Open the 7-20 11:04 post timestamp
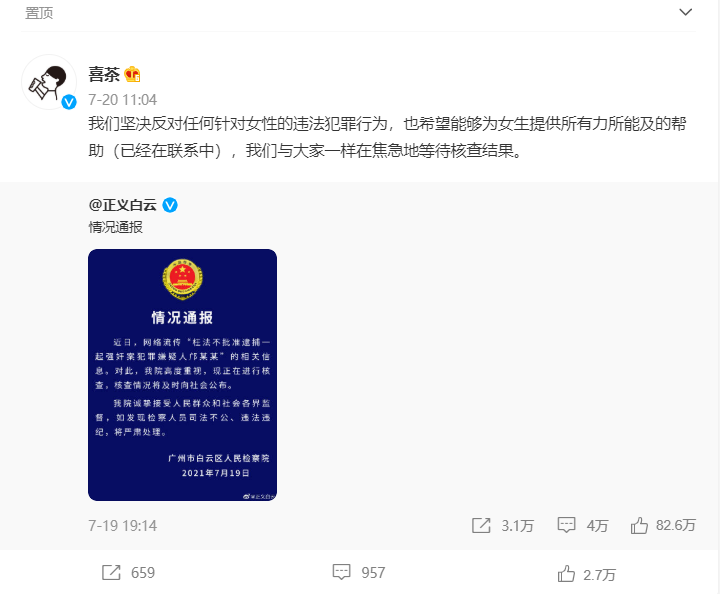Image resolution: width=720 pixels, height=594 pixels. pos(123,100)
